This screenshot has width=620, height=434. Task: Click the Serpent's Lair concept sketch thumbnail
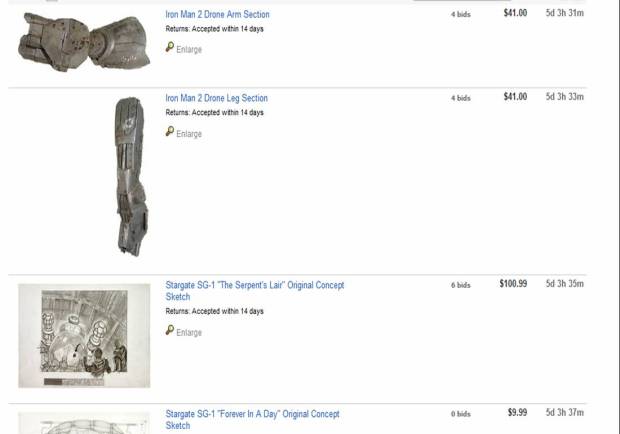tap(84, 336)
